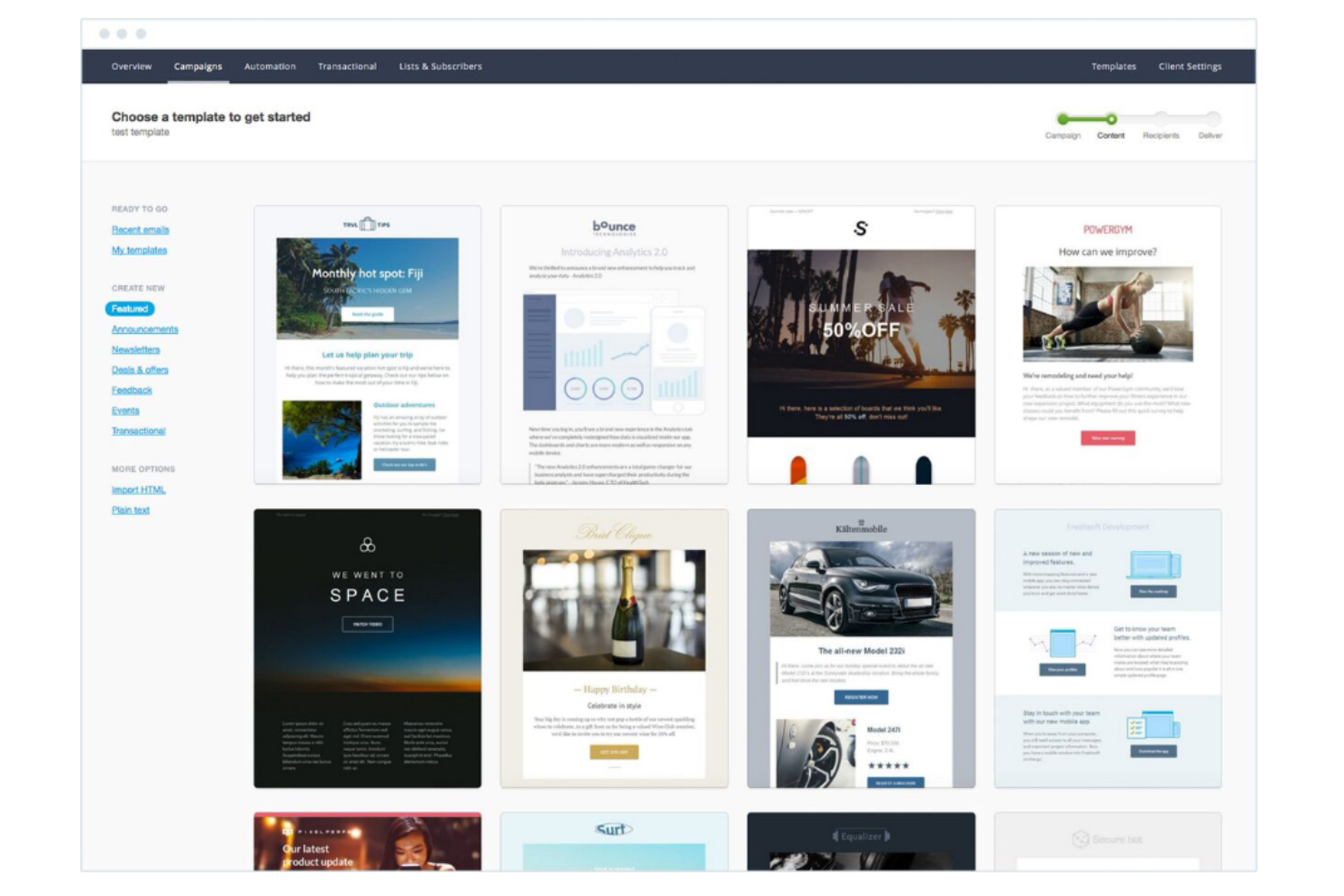Show Events templates

pyautogui.click(x=125, y=410)
